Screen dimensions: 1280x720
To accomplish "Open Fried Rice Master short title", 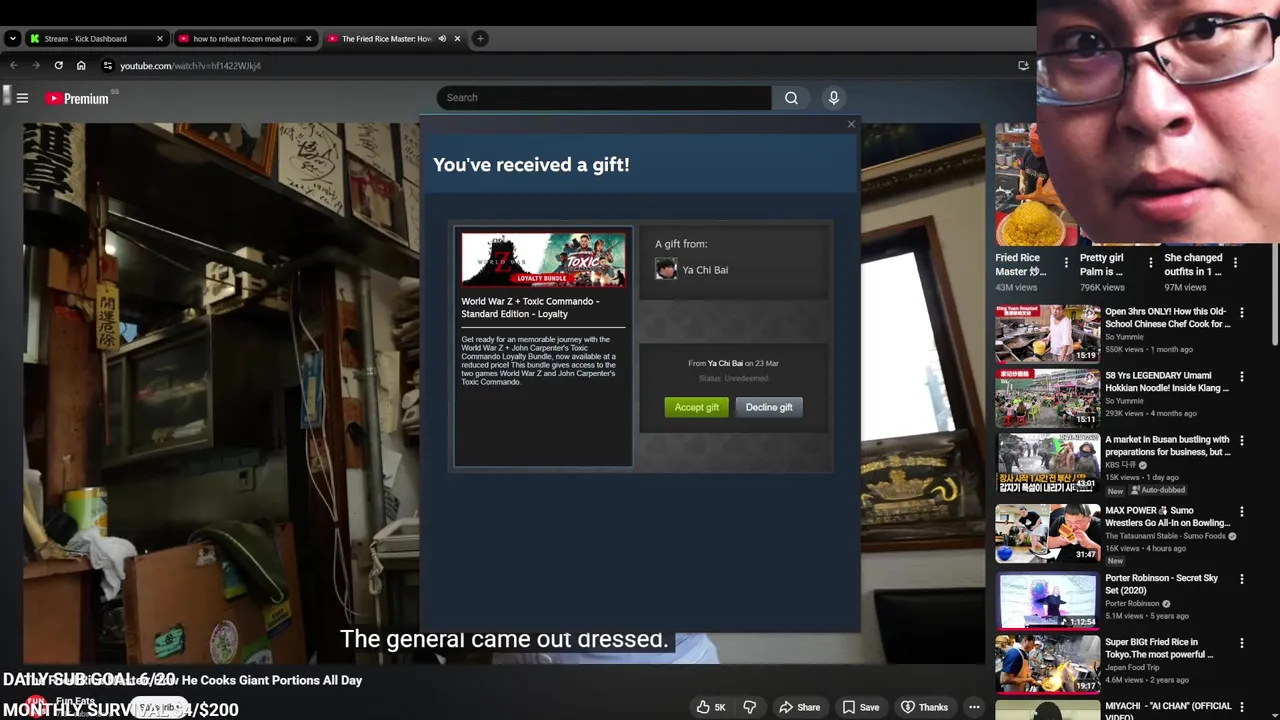I will tap(1021, 264).
